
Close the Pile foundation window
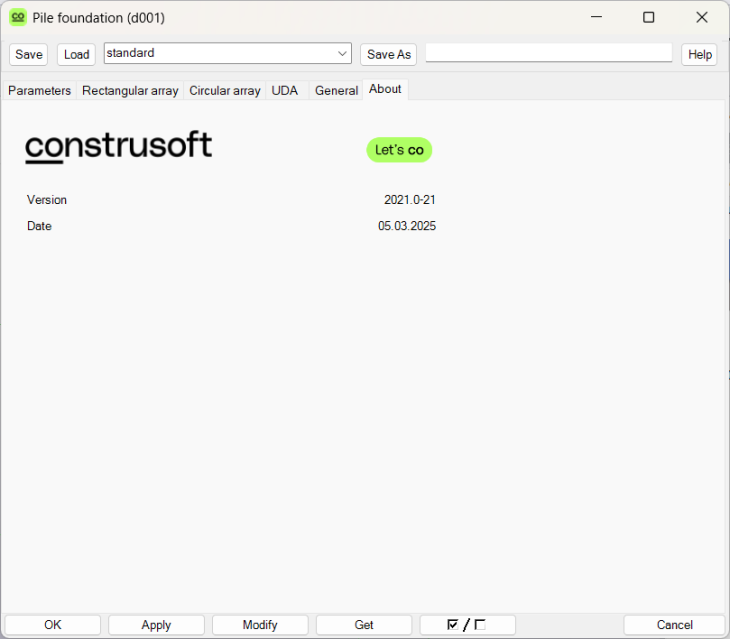tap(702, 17)
